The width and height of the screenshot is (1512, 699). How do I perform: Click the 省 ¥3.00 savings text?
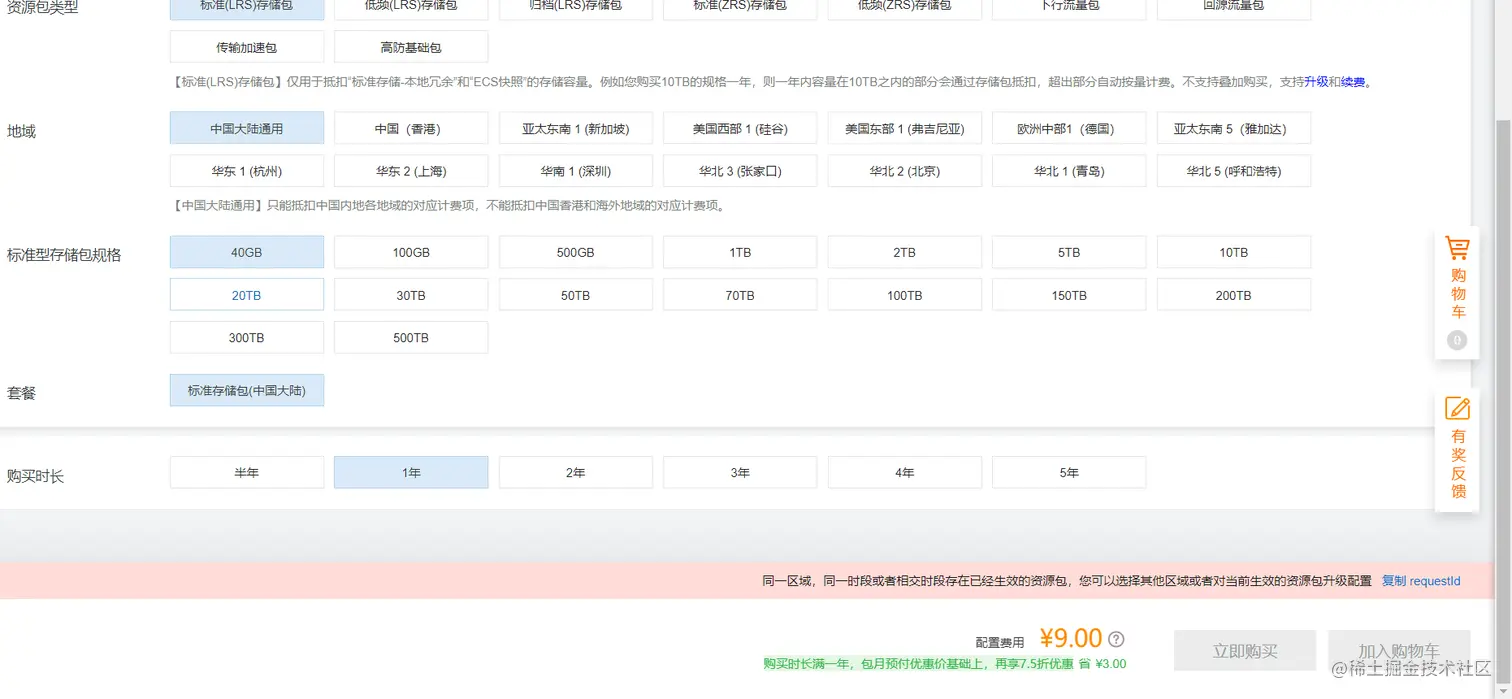[1102, 664]
